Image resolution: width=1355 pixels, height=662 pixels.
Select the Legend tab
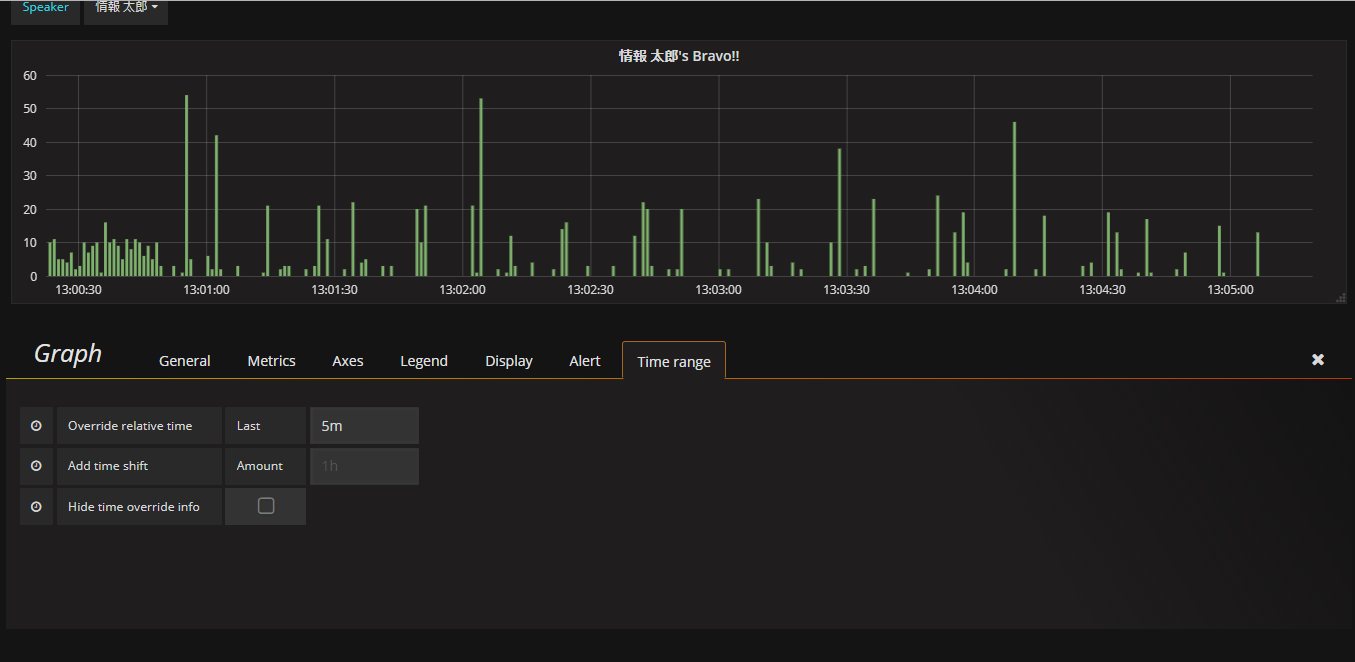[x=424, y=361]
